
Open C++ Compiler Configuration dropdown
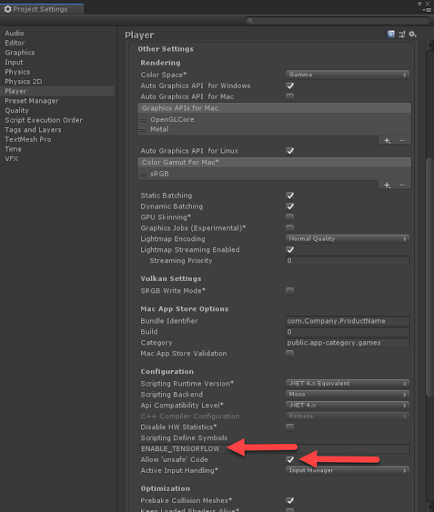pyautogui.click(x=348, y=416)
